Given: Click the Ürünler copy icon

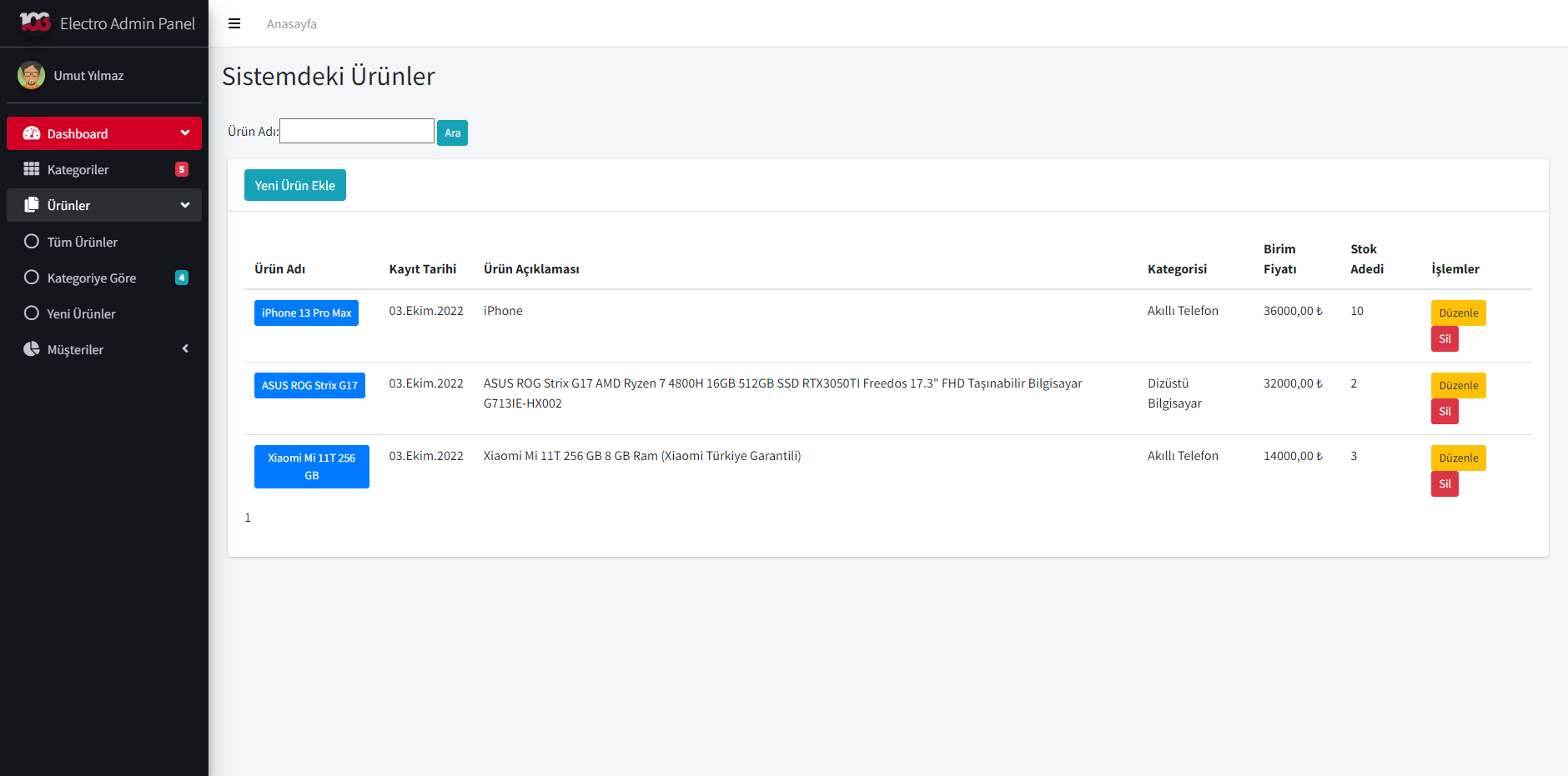Looking at the screenshot, I should tap(32, 205).
